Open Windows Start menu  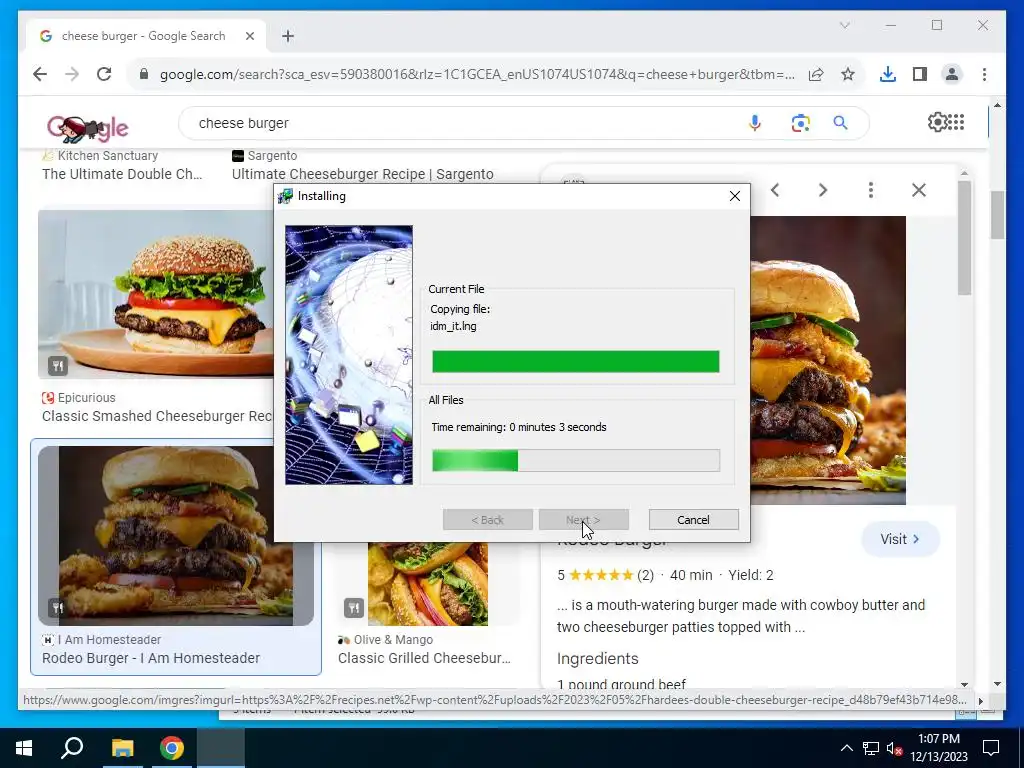point(24,748)
